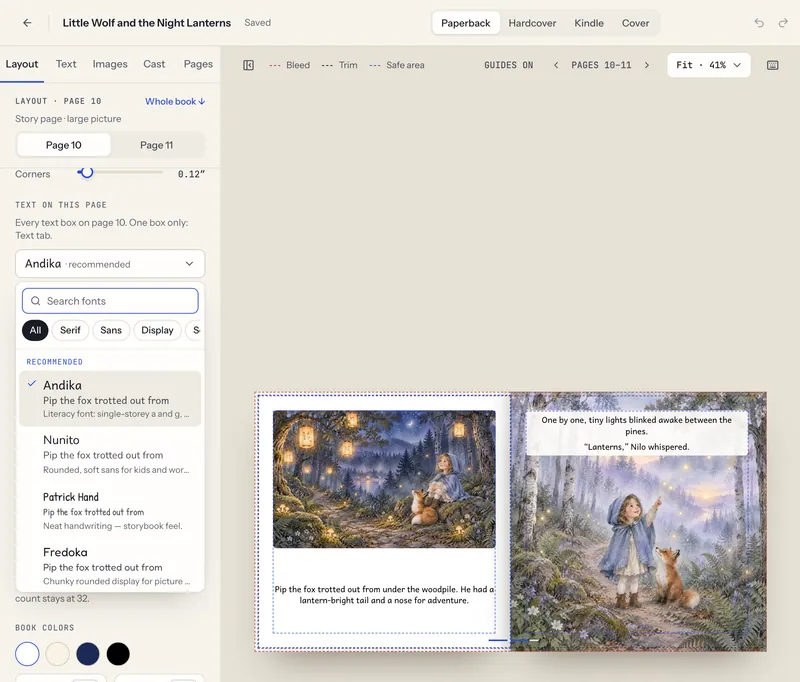Viewport: 800px width, 682px height.
Task: Go to previous page spread
Action: pyautogui.click(x=556, y=65)
